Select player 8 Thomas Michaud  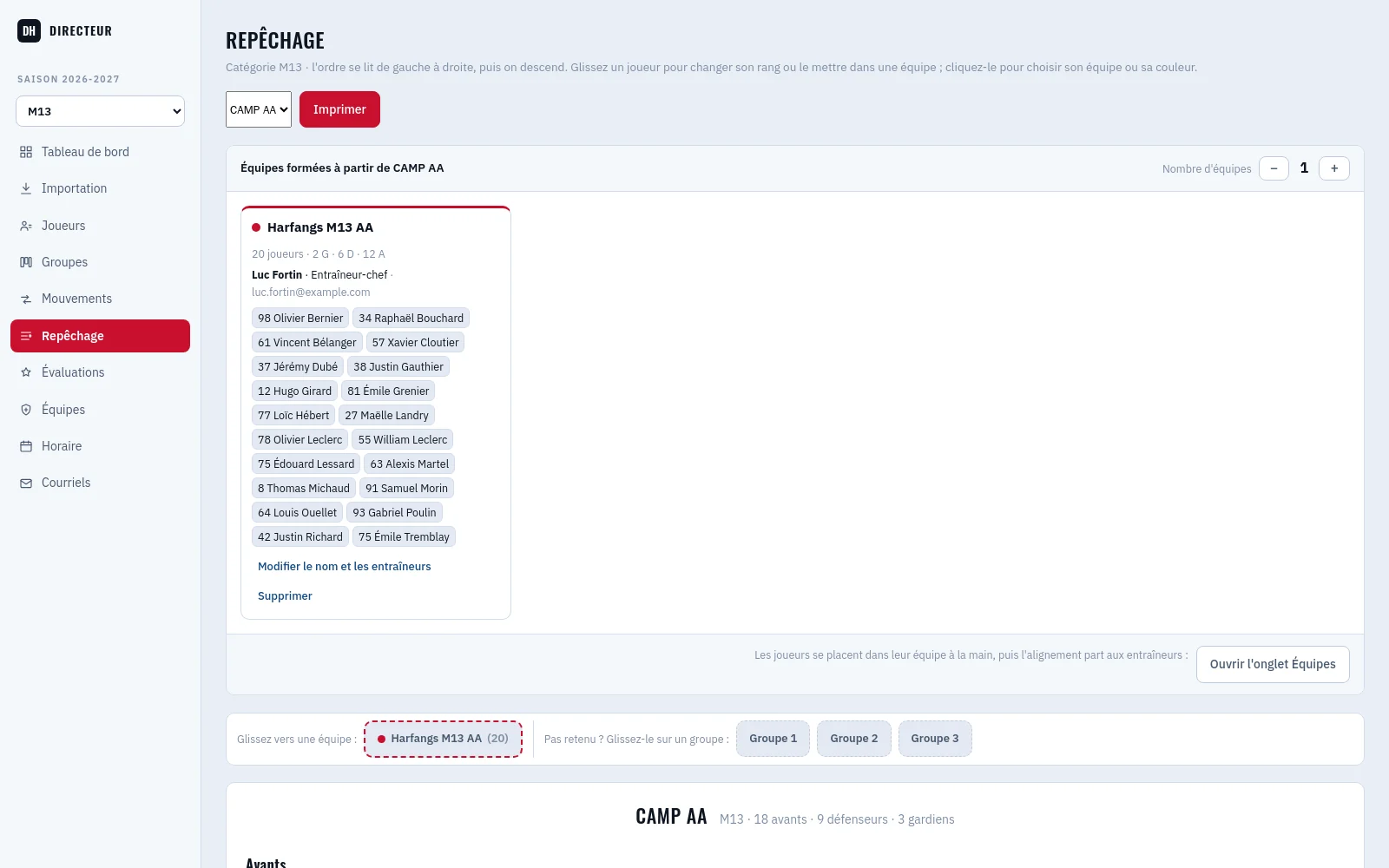click(304, 489)
